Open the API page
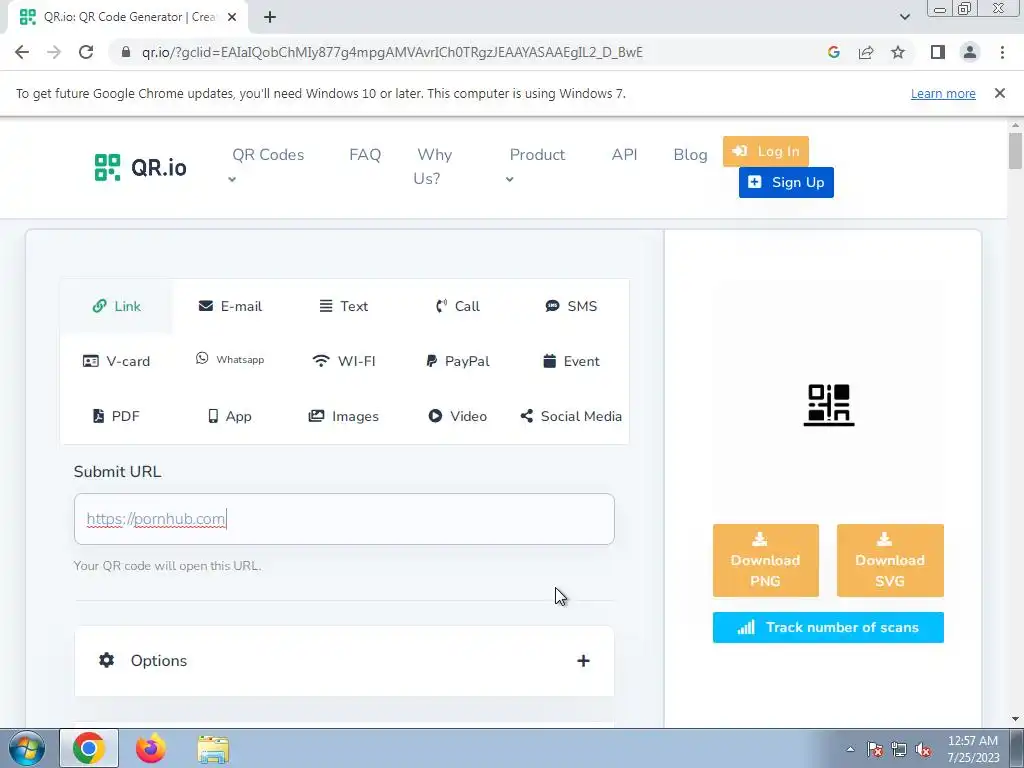1024x768 pixels. (x=624, y=155)
